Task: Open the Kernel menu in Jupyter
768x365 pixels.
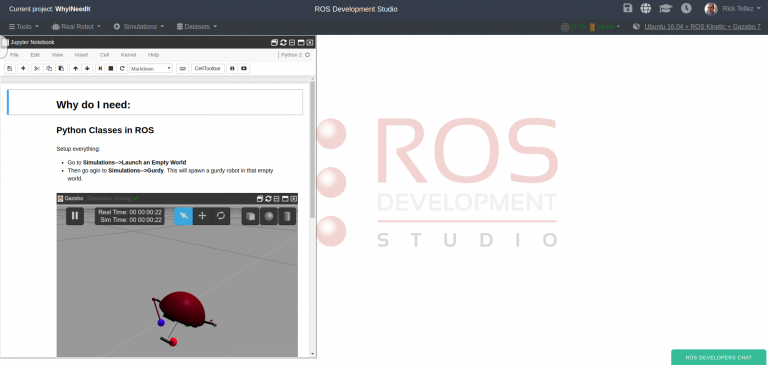Action: click(128, 55)
